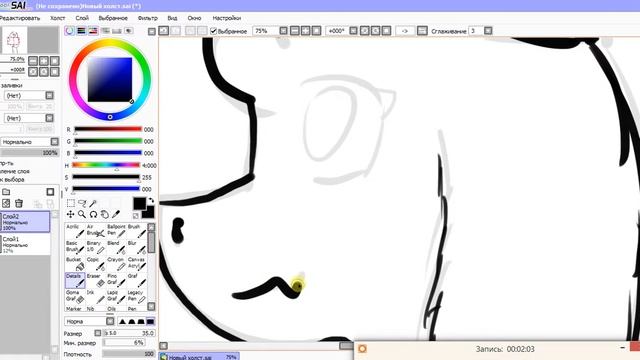The height and width of the screenshot is (360, 640).
Task: Select the Air Brush tool
Action: pyautogui.click(x=96, y=231)
